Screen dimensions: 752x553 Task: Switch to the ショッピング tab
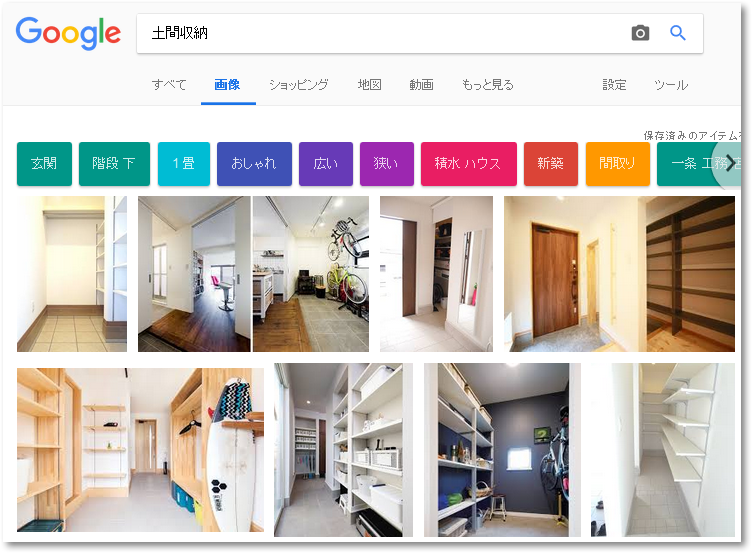(x=298, y=85)
